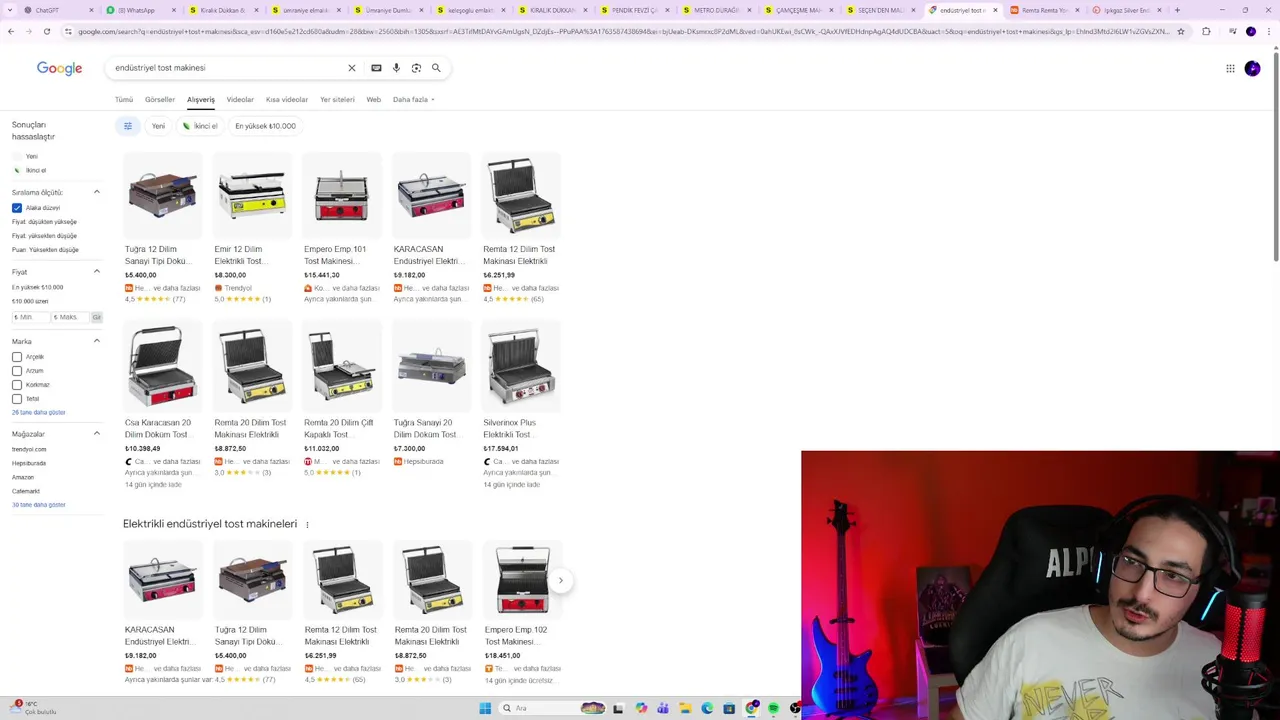Switch to the WhatsApp browser tab

[x=140, y=10]
